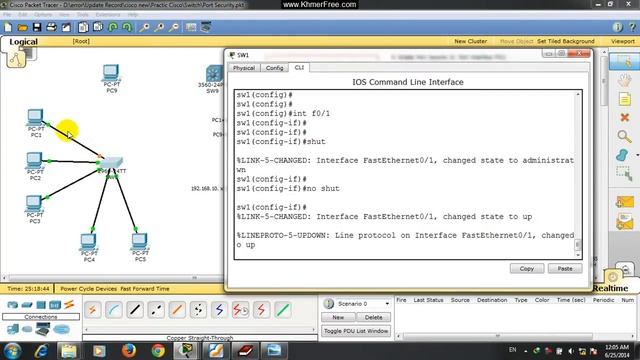The width and height of the screenshot is (640, 360).
Task: Click the CLI vertical scrollbar
Action: 578,174
